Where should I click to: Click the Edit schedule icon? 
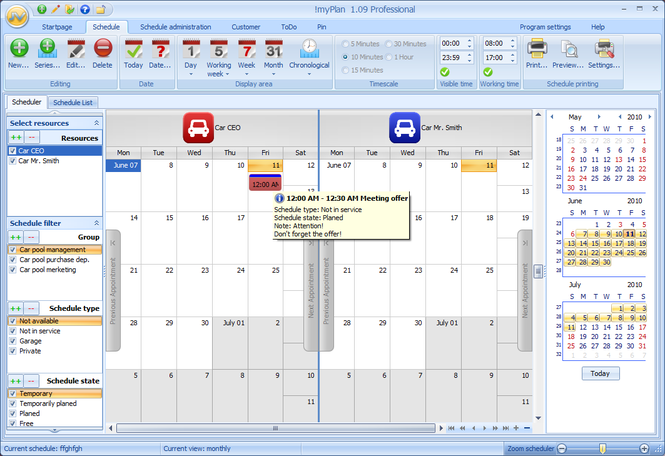(76, 48)
